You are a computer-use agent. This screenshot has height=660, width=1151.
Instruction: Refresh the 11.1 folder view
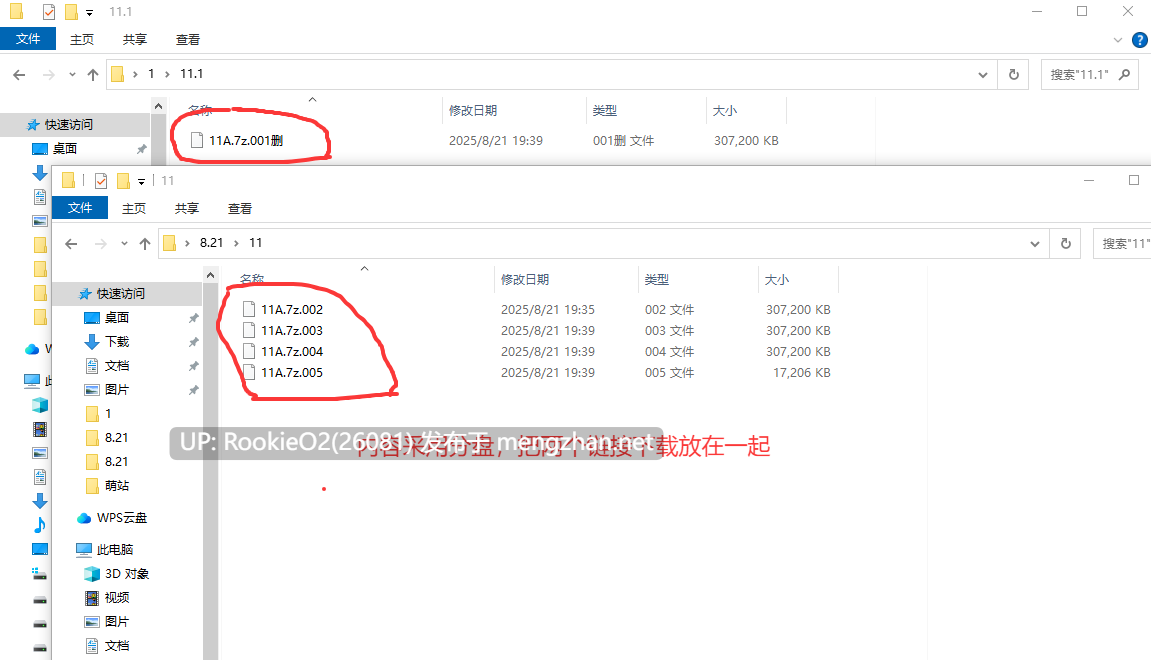click(1014, 75)
